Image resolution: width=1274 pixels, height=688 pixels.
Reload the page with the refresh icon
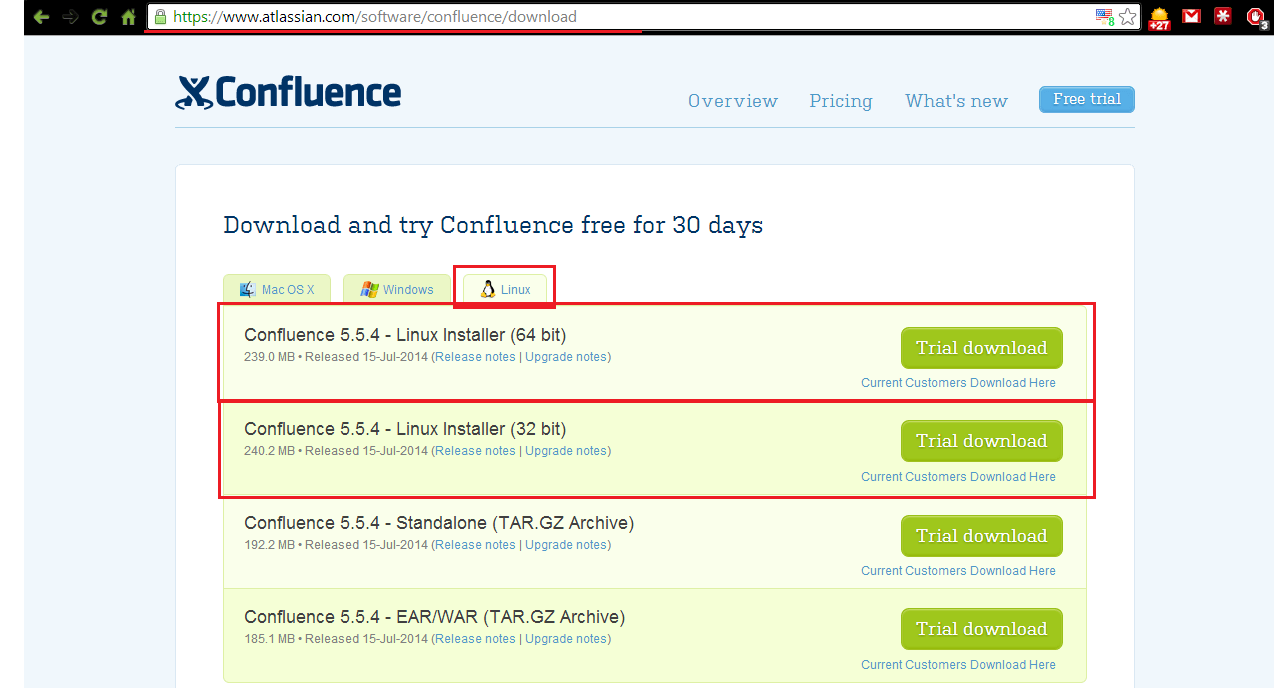click(x=99, y=17)
